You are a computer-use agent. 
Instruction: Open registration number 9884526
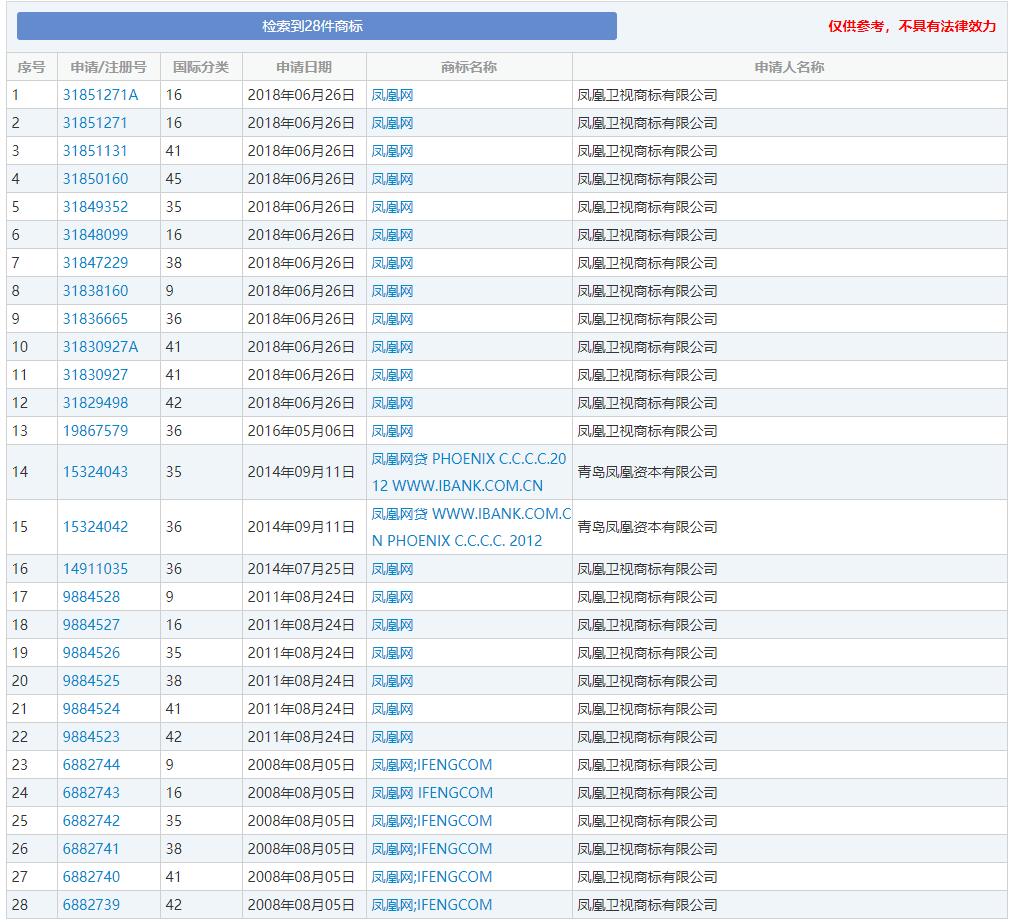tap(91, 653)
